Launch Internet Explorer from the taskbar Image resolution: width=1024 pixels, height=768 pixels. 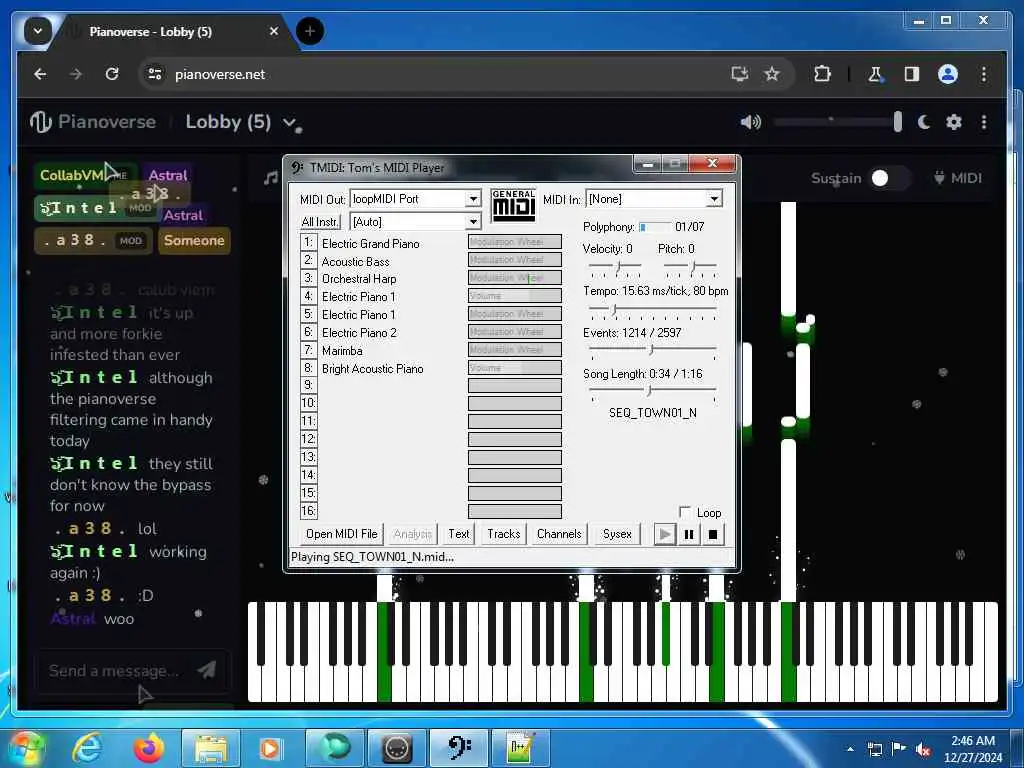click(86, 748)
